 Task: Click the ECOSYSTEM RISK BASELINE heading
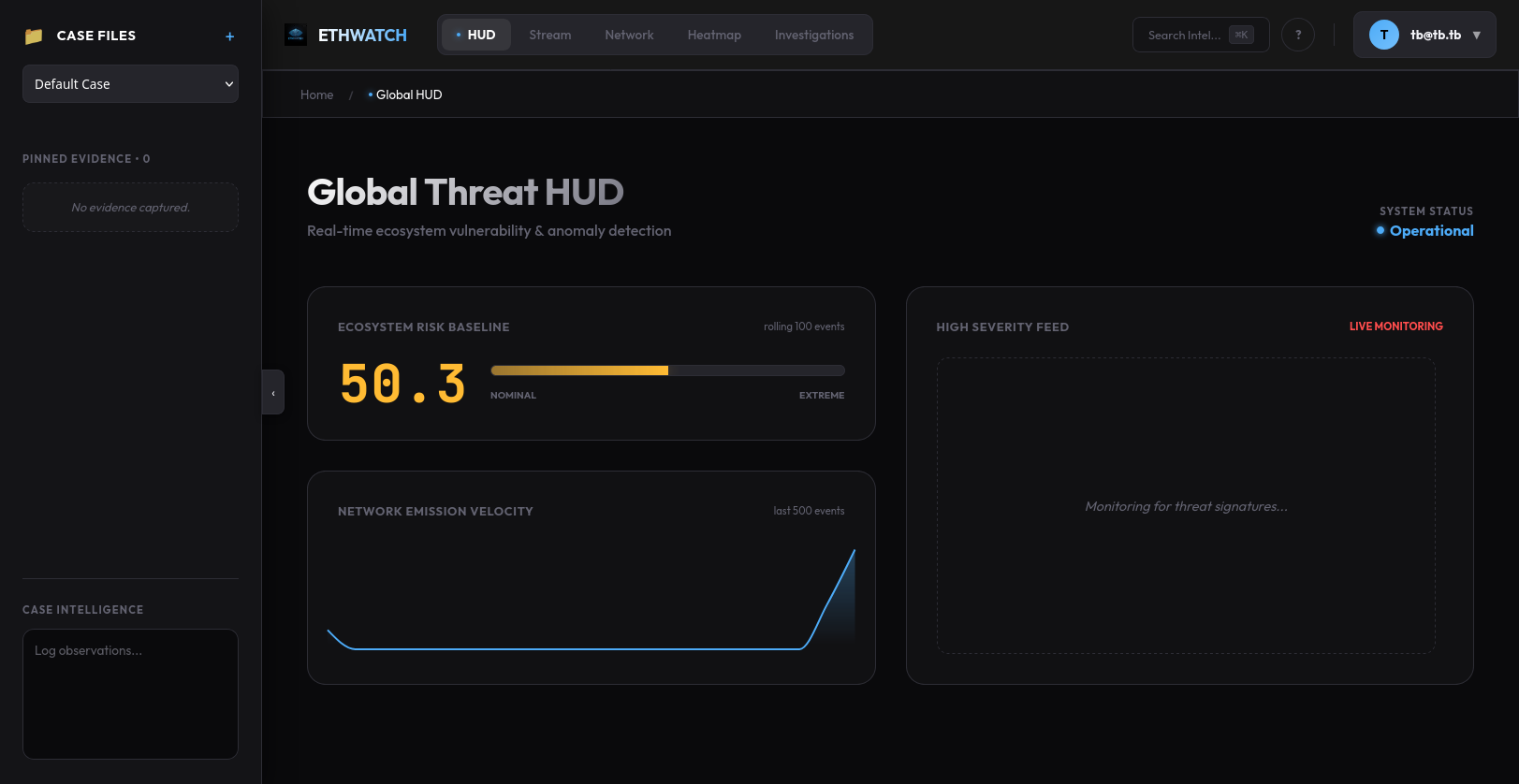click(x=424, y=327)
